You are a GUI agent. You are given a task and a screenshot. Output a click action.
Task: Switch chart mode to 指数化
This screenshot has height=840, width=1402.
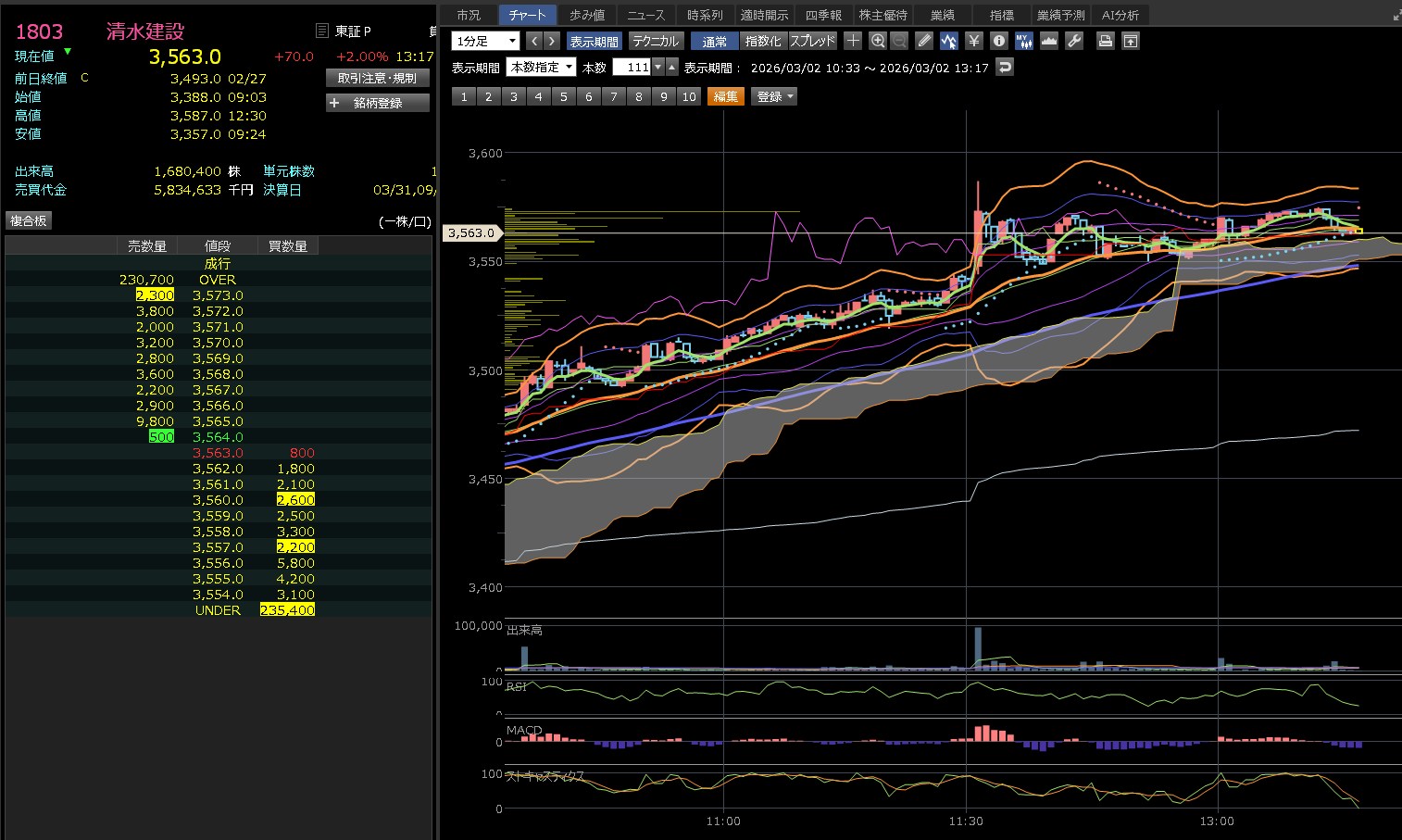click(x=763, y=41)
